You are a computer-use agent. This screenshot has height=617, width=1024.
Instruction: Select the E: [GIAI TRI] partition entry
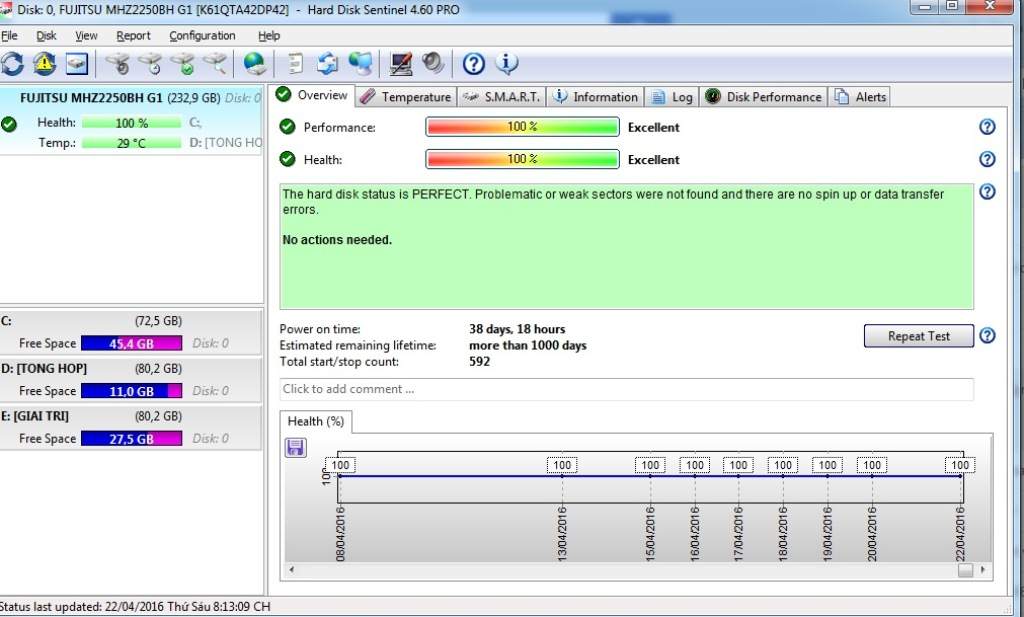pos(131,428)
